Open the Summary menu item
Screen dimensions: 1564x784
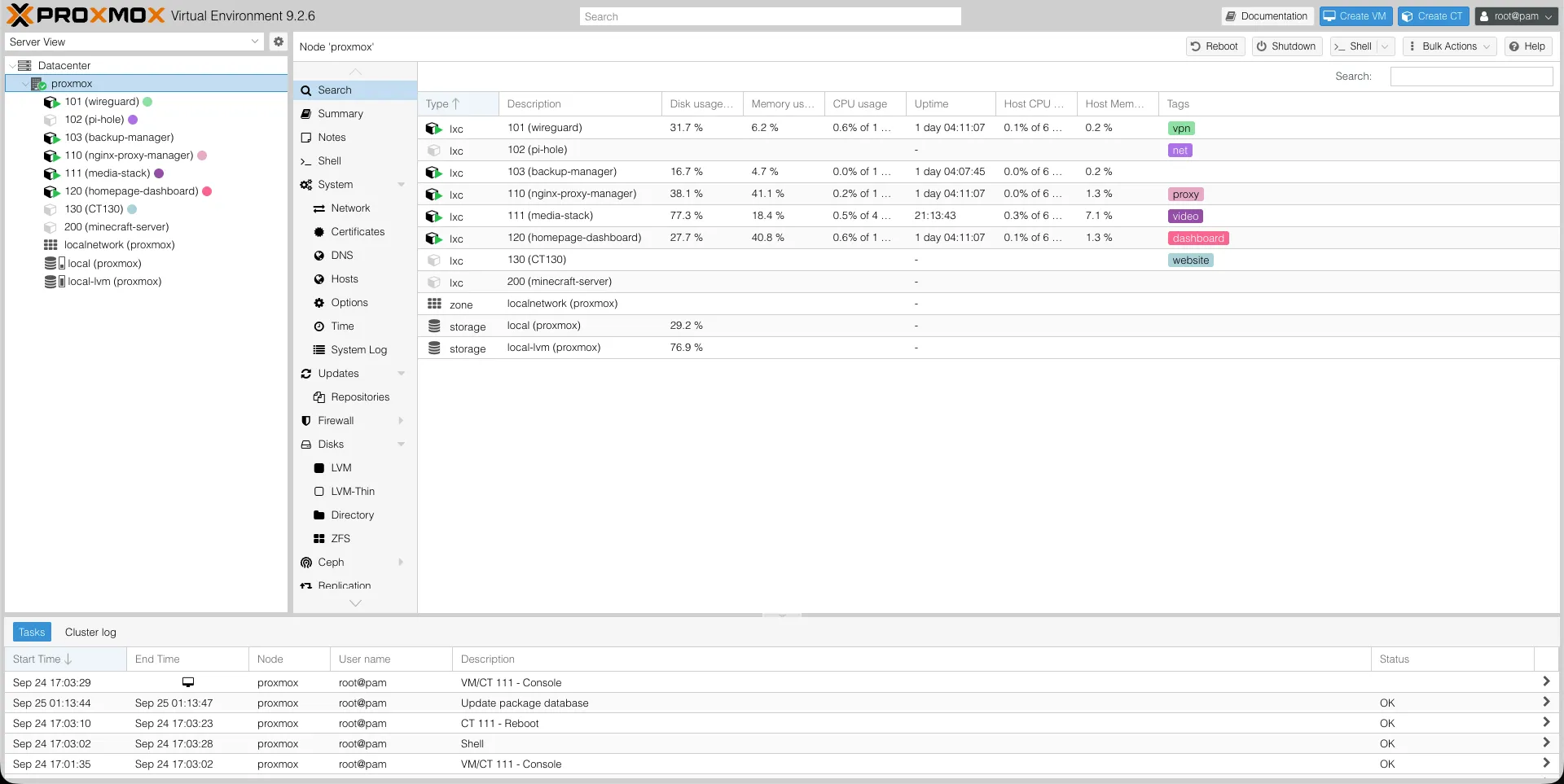click(355, 114)
